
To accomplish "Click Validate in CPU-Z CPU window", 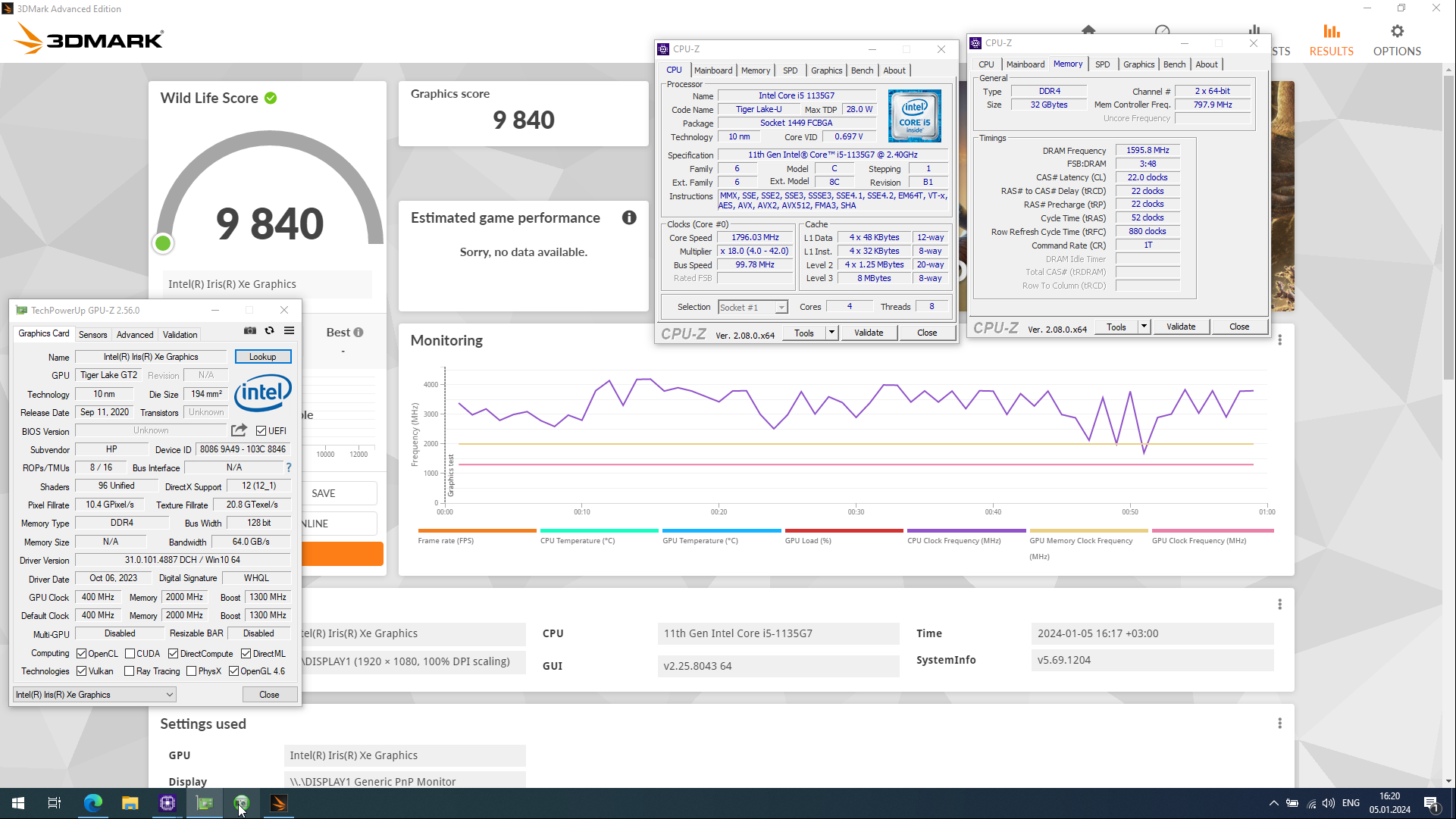I will [x=869, y=333].
